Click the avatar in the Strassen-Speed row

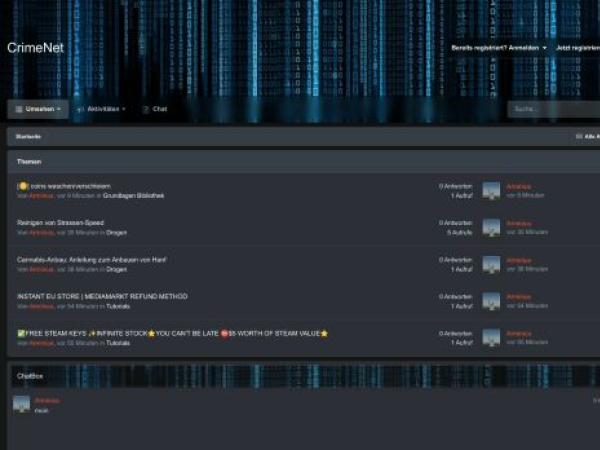coord(491,227)
